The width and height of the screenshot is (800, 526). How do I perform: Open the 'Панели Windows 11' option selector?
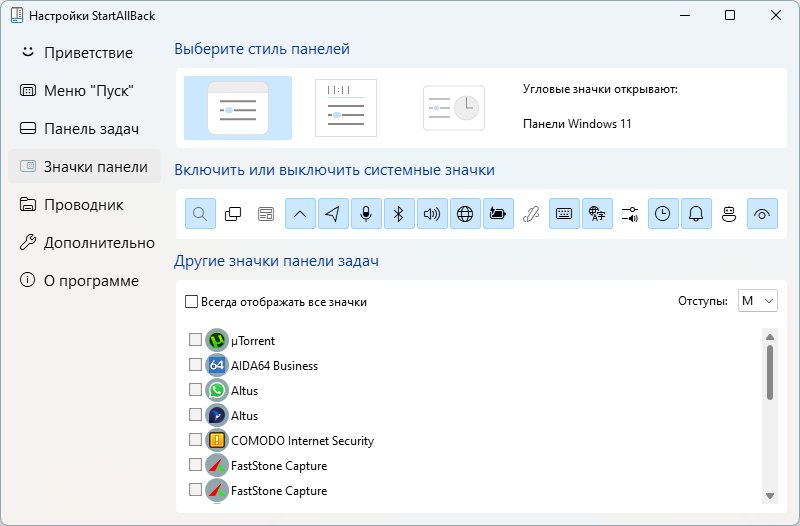[x=577, y=124]
